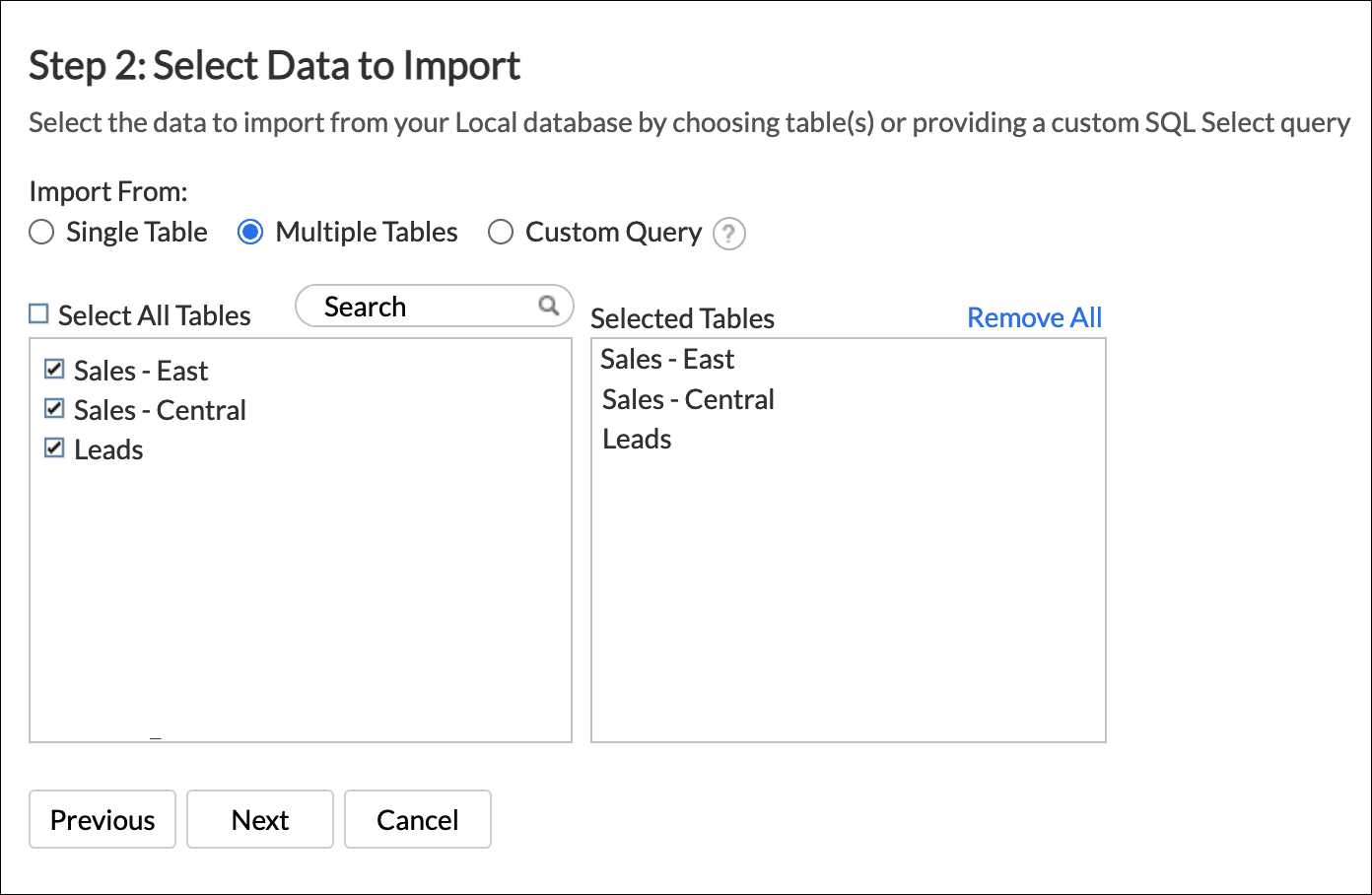Uncheck the Leads table checkbox
1372x895 pixels.
[54, 447]
